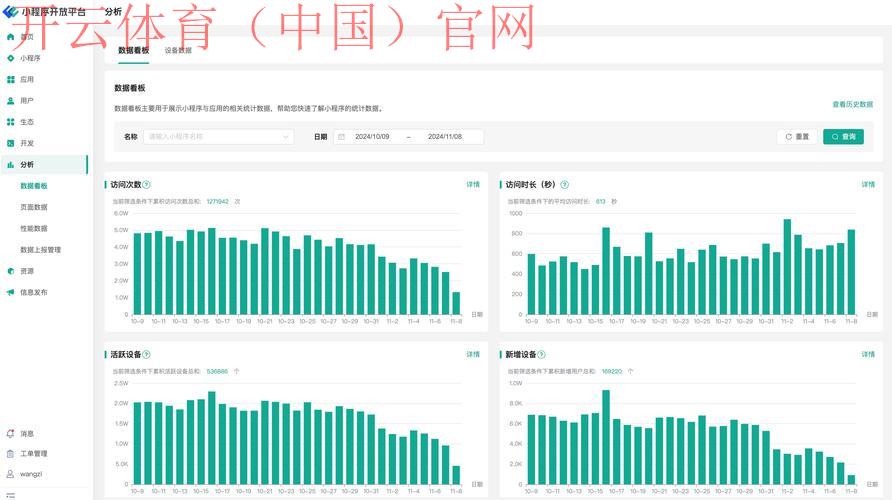Click the average visit duration value 613
The width and height of the screenshot is (892, 500).
point(600,201)
